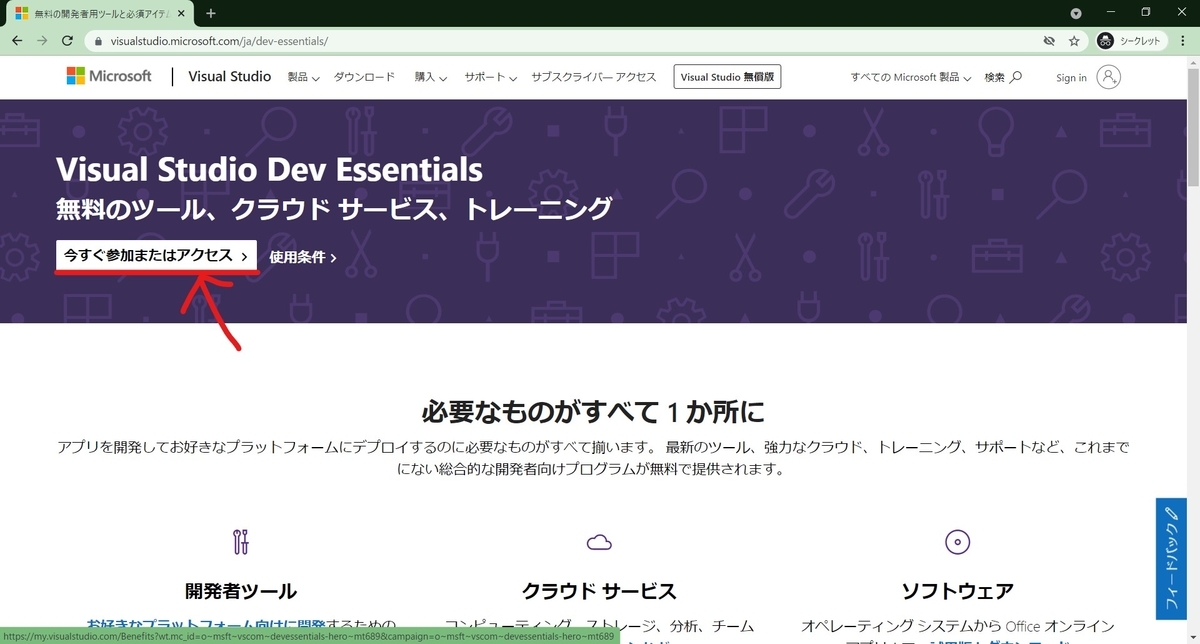Click the クラウド サービス cloud icon
Screen dimensions: 1200x644
[599, 542]
